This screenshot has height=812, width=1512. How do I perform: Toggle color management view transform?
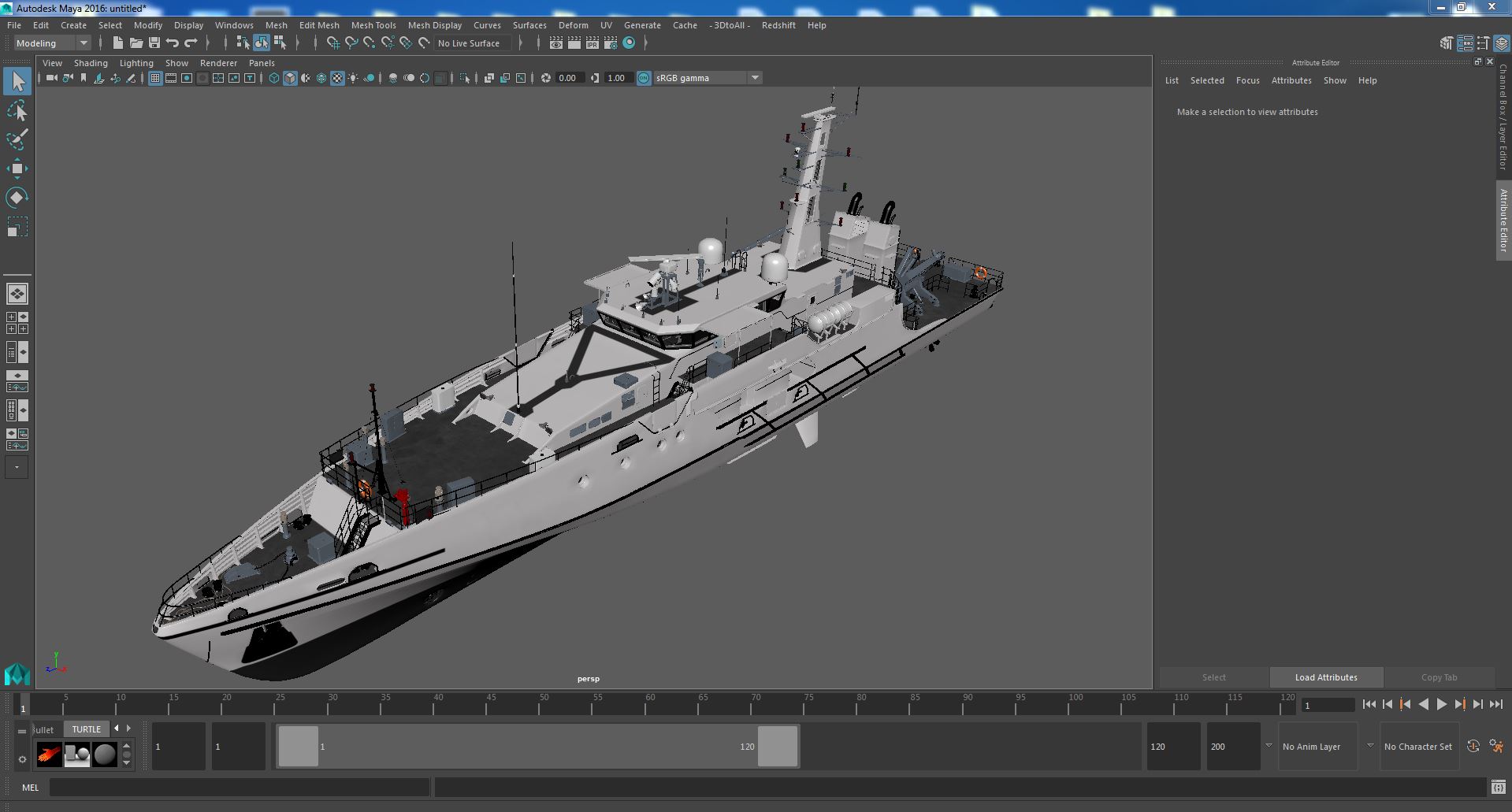[x=644, y=78]
